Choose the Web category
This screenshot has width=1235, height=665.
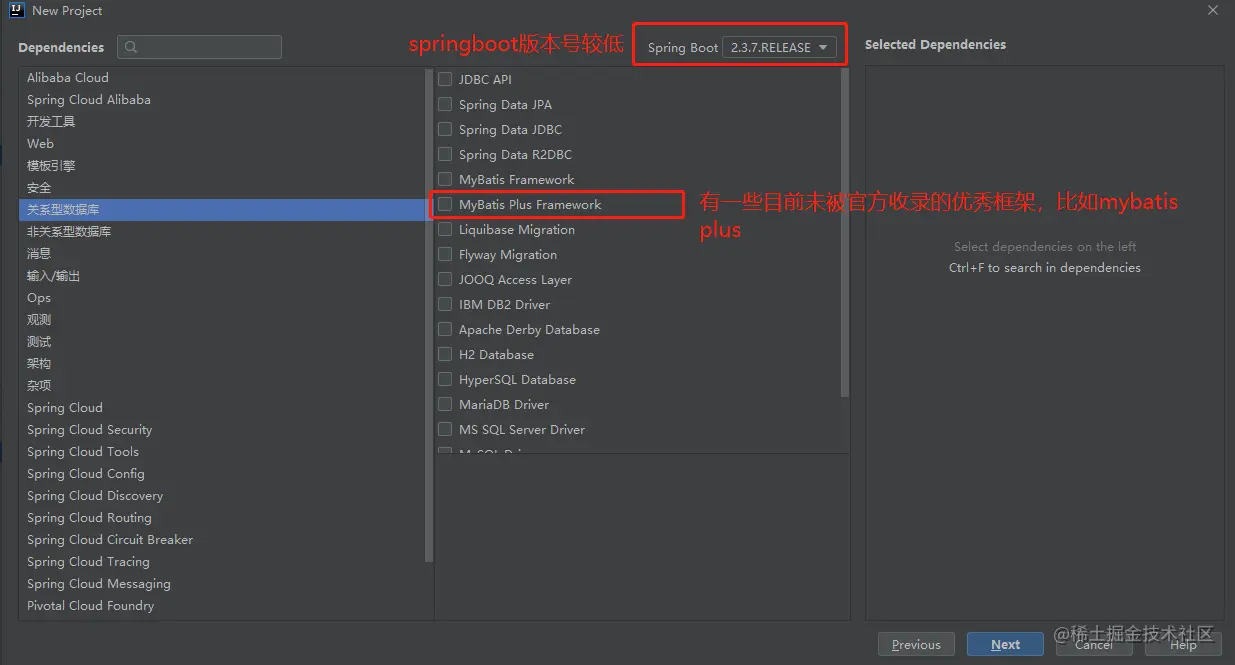[x=222, y=143]
